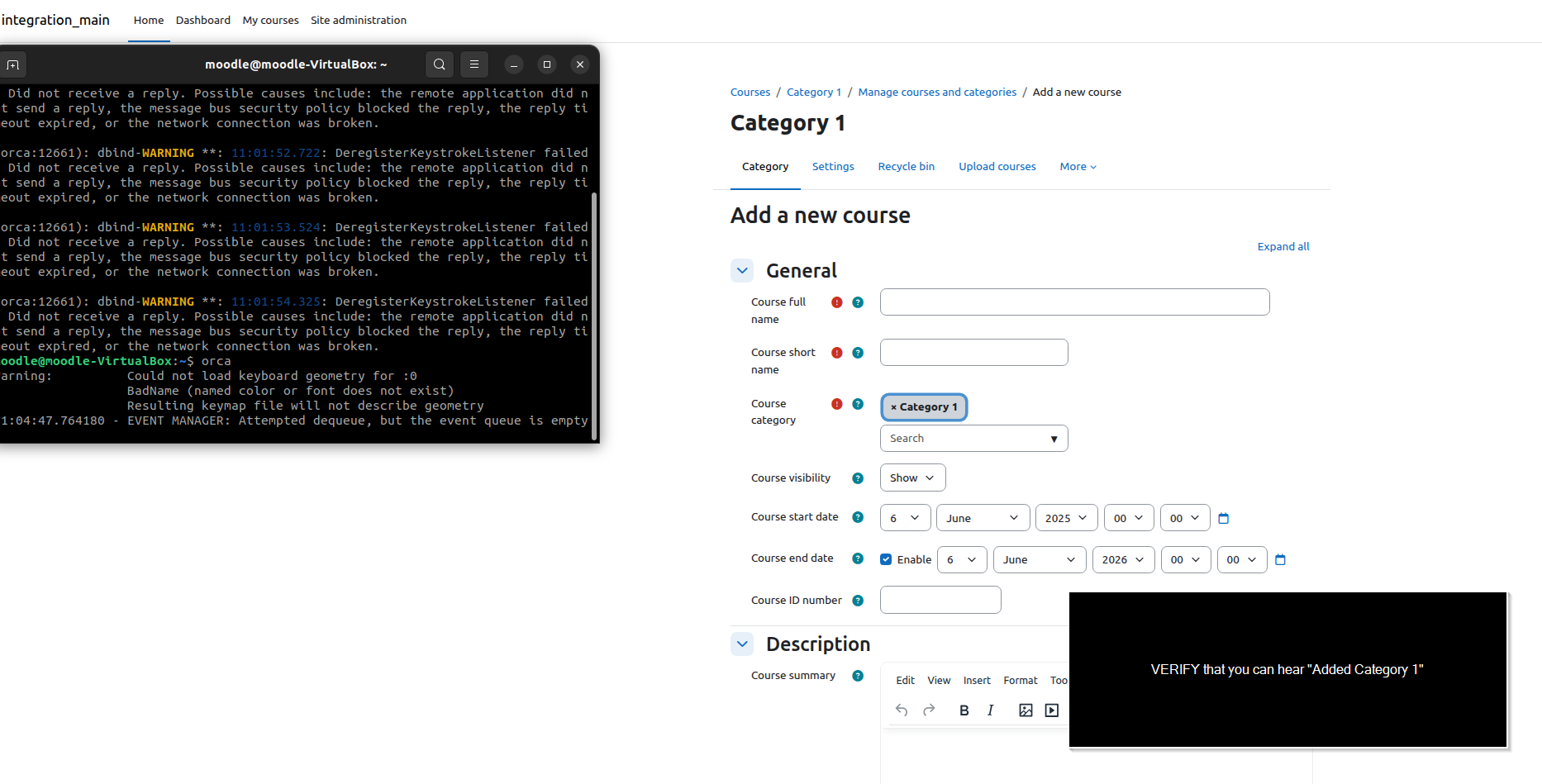The image size is (1542, 784).
Task: Click required icon beside Course short name
Action: [837, 353]
